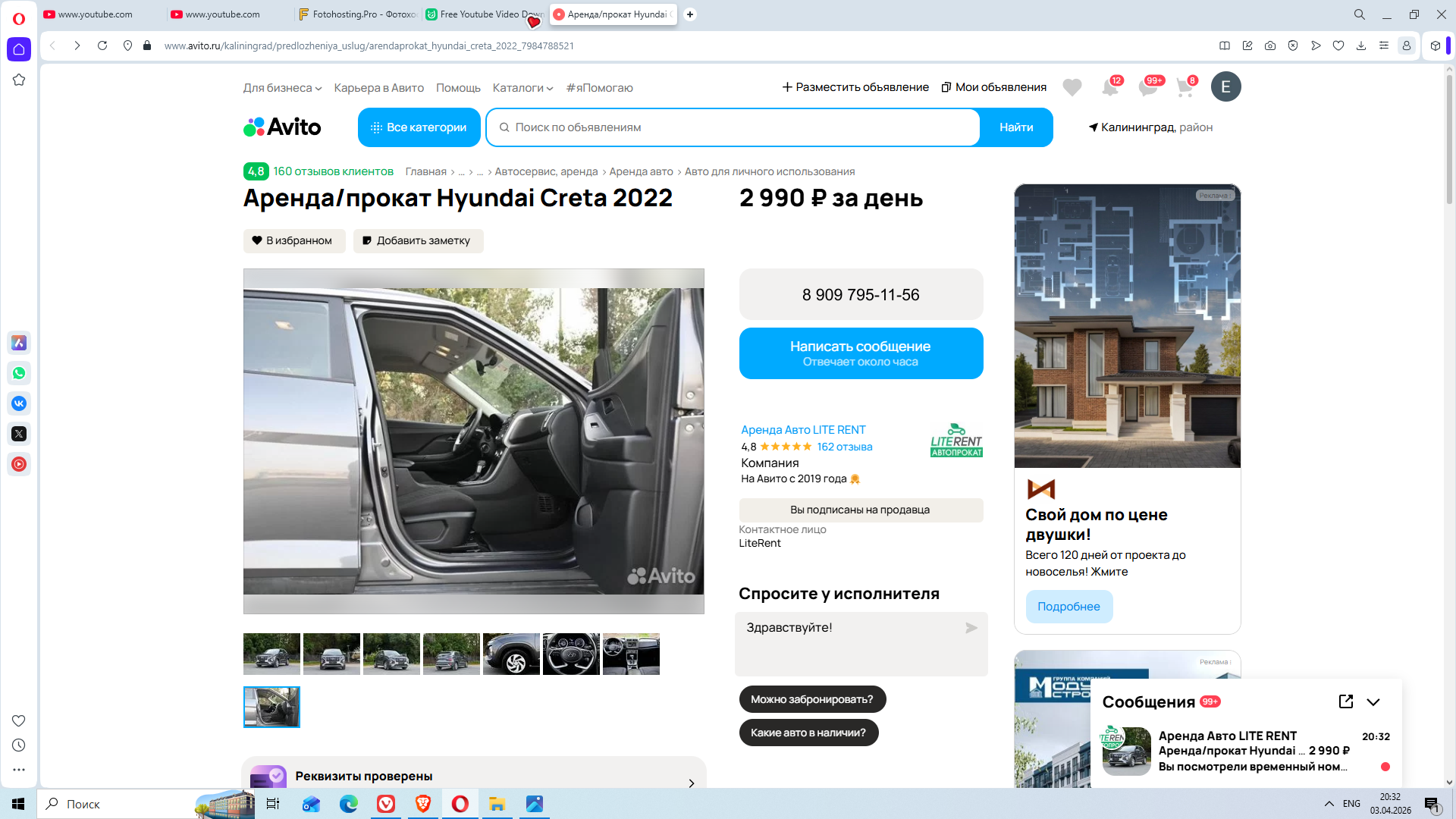This screenshot has height=819, width=1456.
Task: Open messages widget in new window
Action: (1345, 701)
